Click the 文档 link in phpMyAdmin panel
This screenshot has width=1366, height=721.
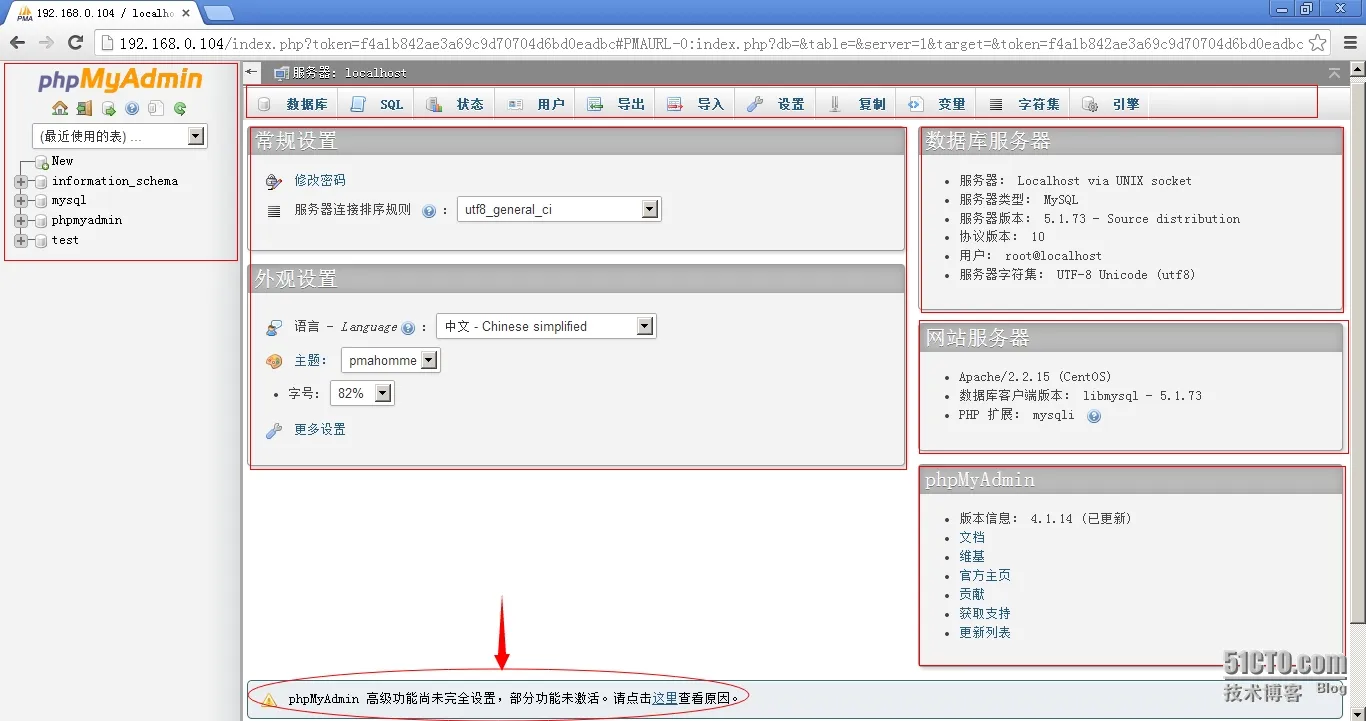click(972, 538)
